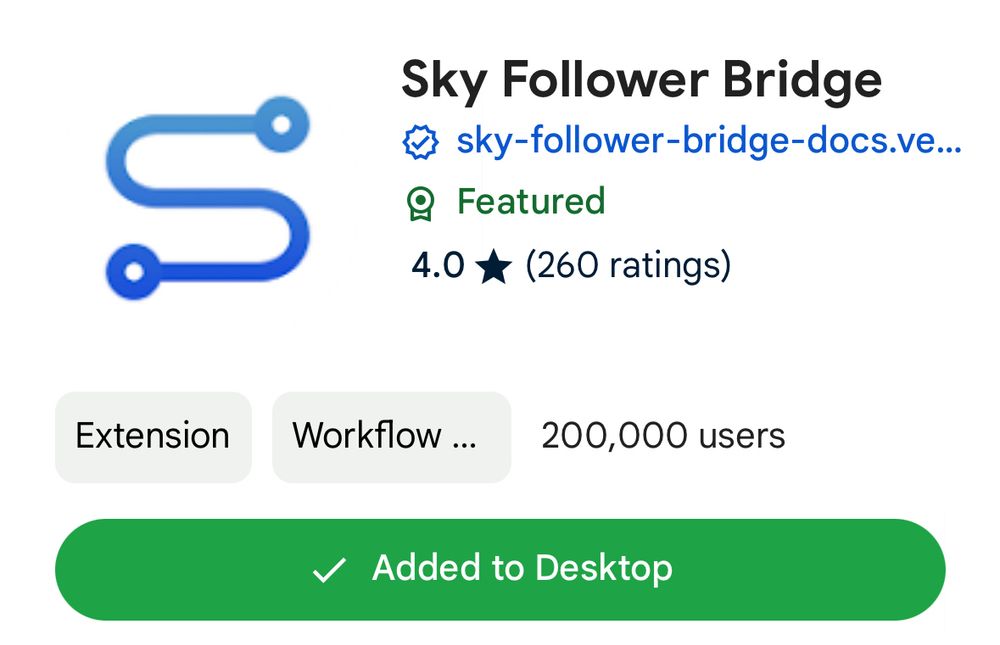Click the Sky Follower Bridge title heading
Viewport: 1000px width, 645px height.
(641, 80)
